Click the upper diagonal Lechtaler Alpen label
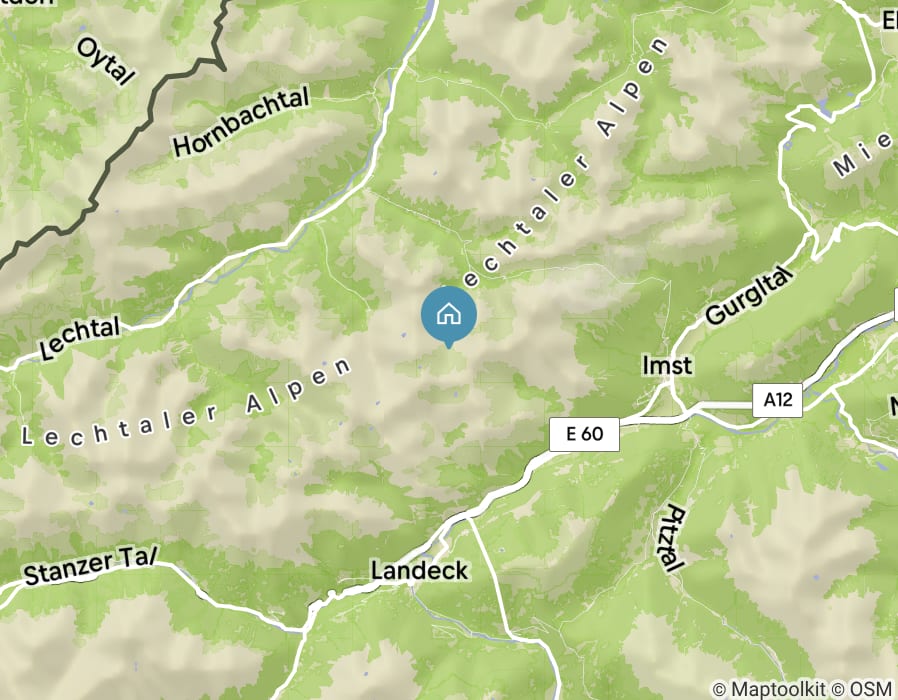The width and height of the screenshot is (898, 700). coord(566,163)
